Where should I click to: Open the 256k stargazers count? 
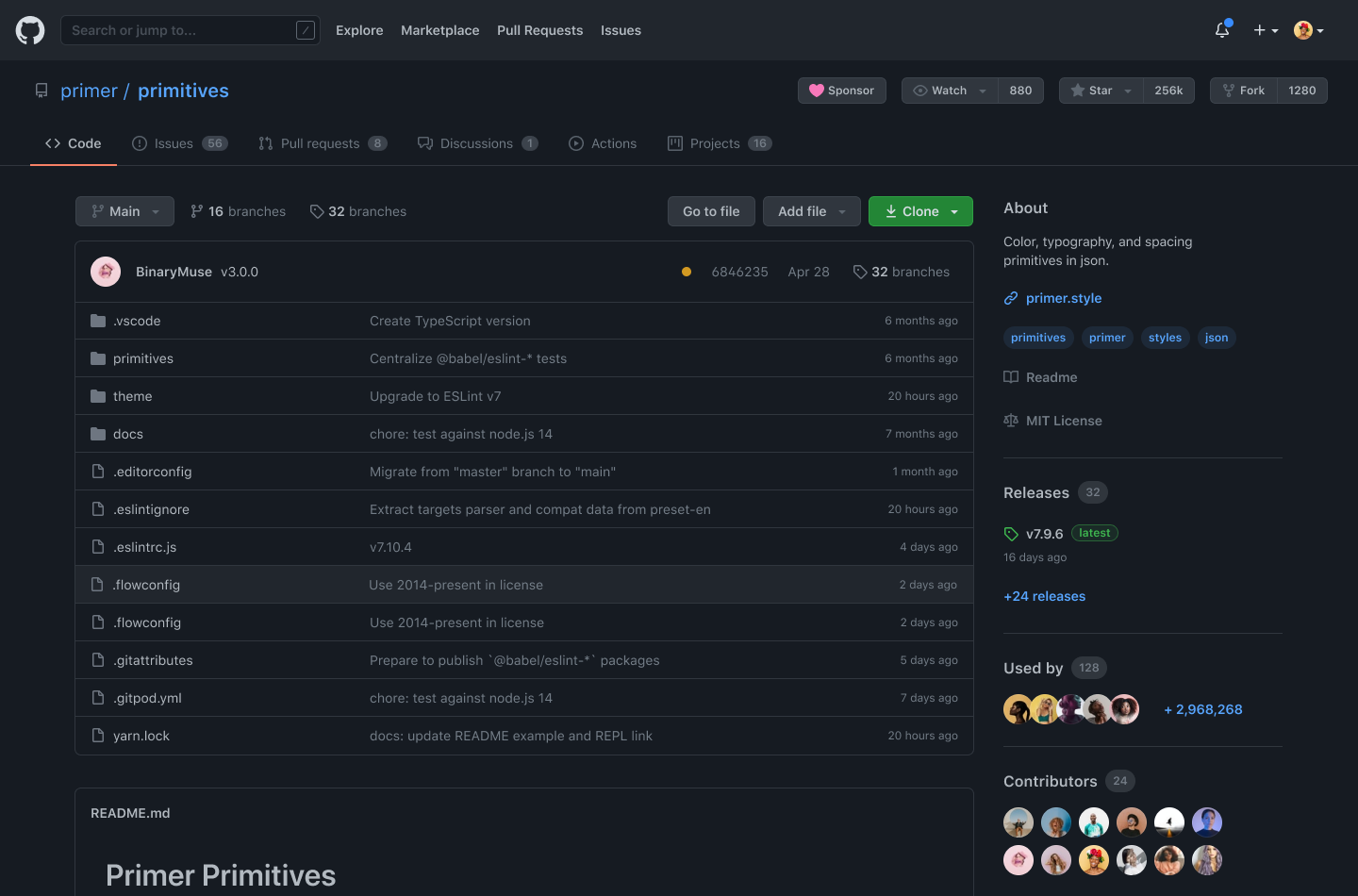coord(1168,91)
